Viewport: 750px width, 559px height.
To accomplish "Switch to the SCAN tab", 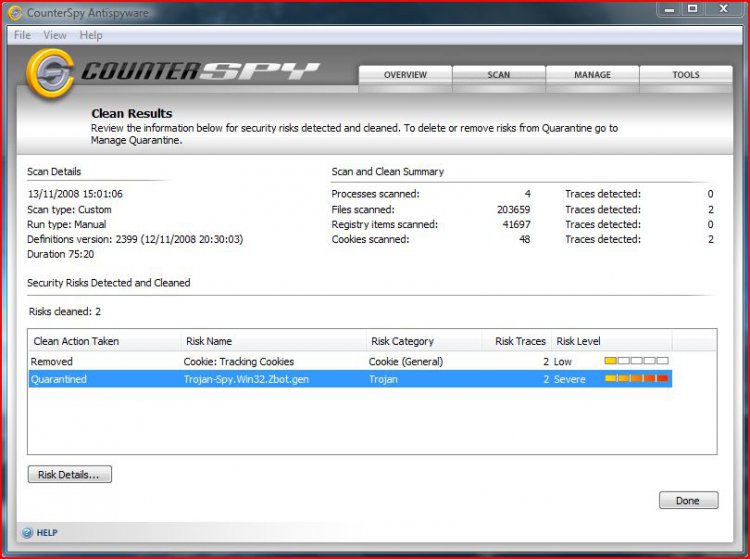I will coord(498,75).
